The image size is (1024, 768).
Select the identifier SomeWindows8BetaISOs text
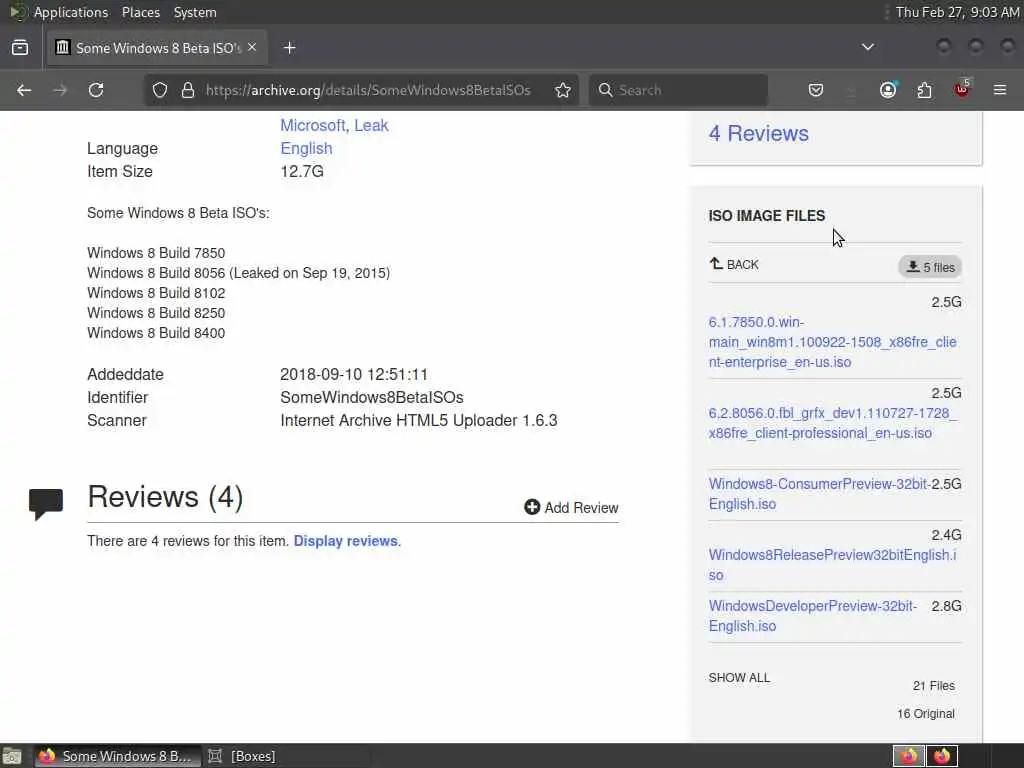click(x=372, y=397)
